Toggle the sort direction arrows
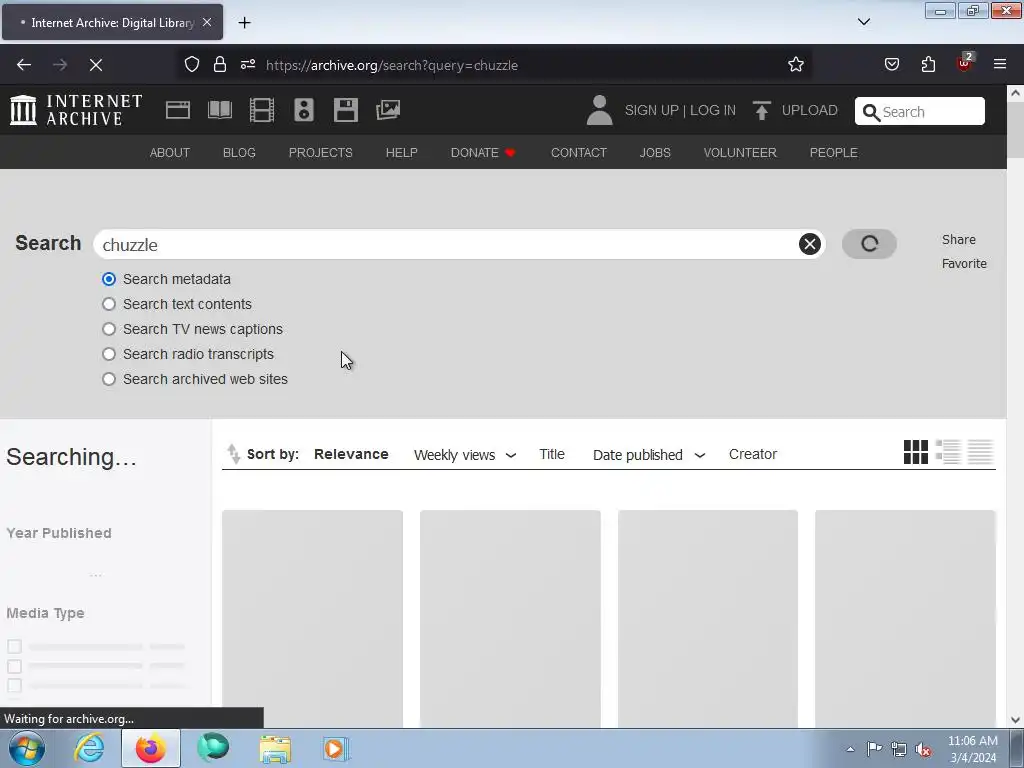Screen dimensions: 1024x768 click(x=233, y=453)
